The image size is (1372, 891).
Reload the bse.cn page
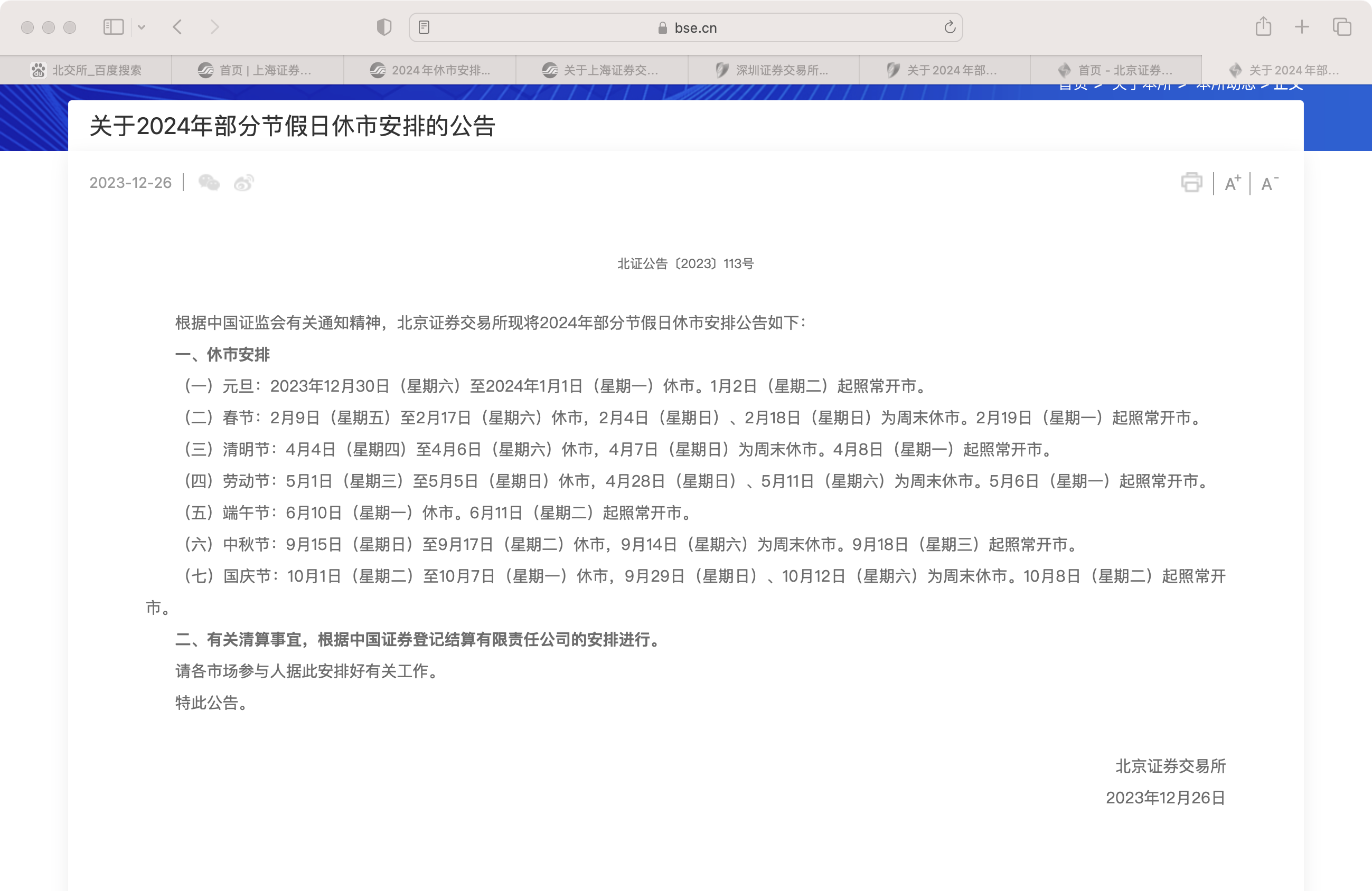[x=950, y=27]
